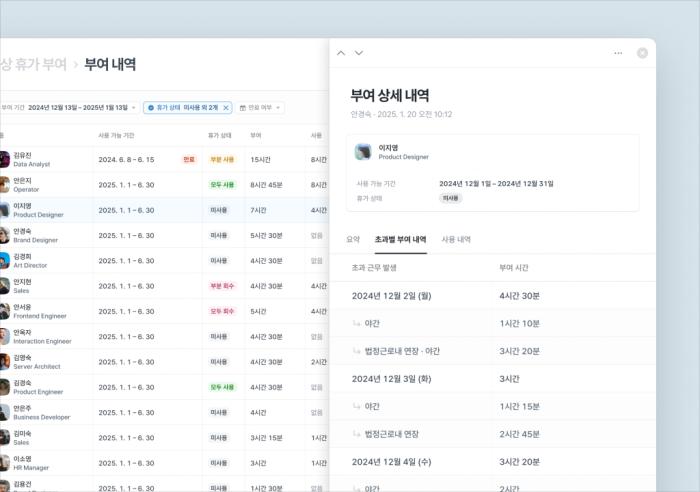
Task: Open the 만료 여부 filter dropdown
Action: 260,108
